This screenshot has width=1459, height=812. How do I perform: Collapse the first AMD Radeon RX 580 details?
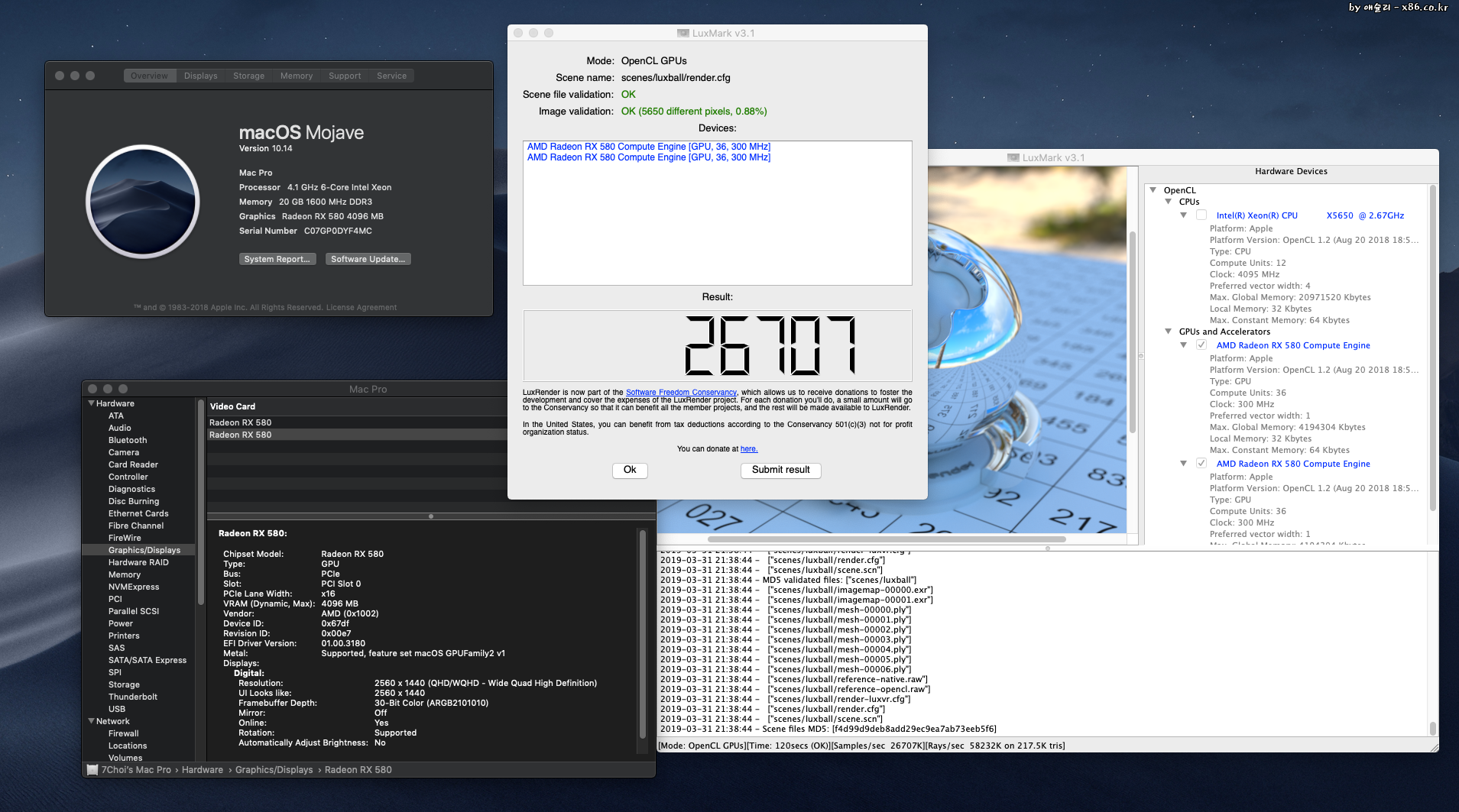1183,345
